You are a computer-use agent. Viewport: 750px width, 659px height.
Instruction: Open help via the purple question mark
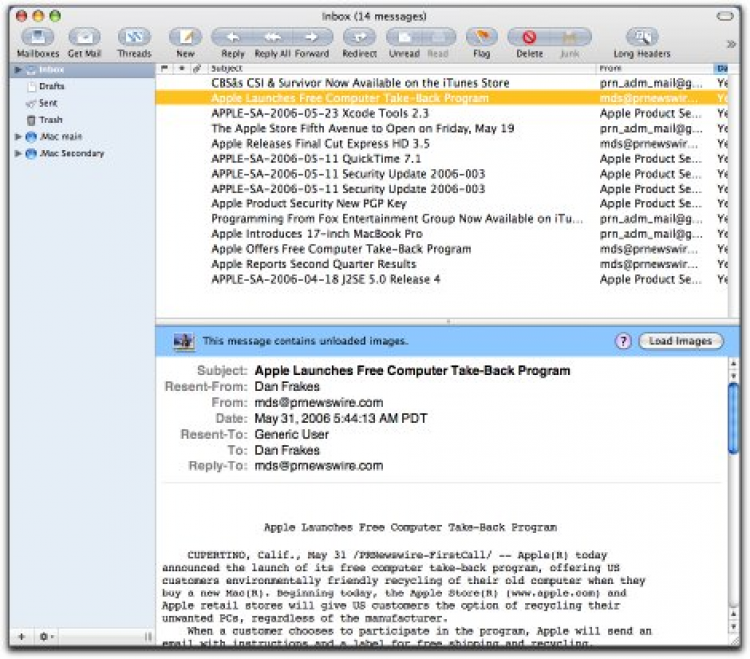(623, 341)
